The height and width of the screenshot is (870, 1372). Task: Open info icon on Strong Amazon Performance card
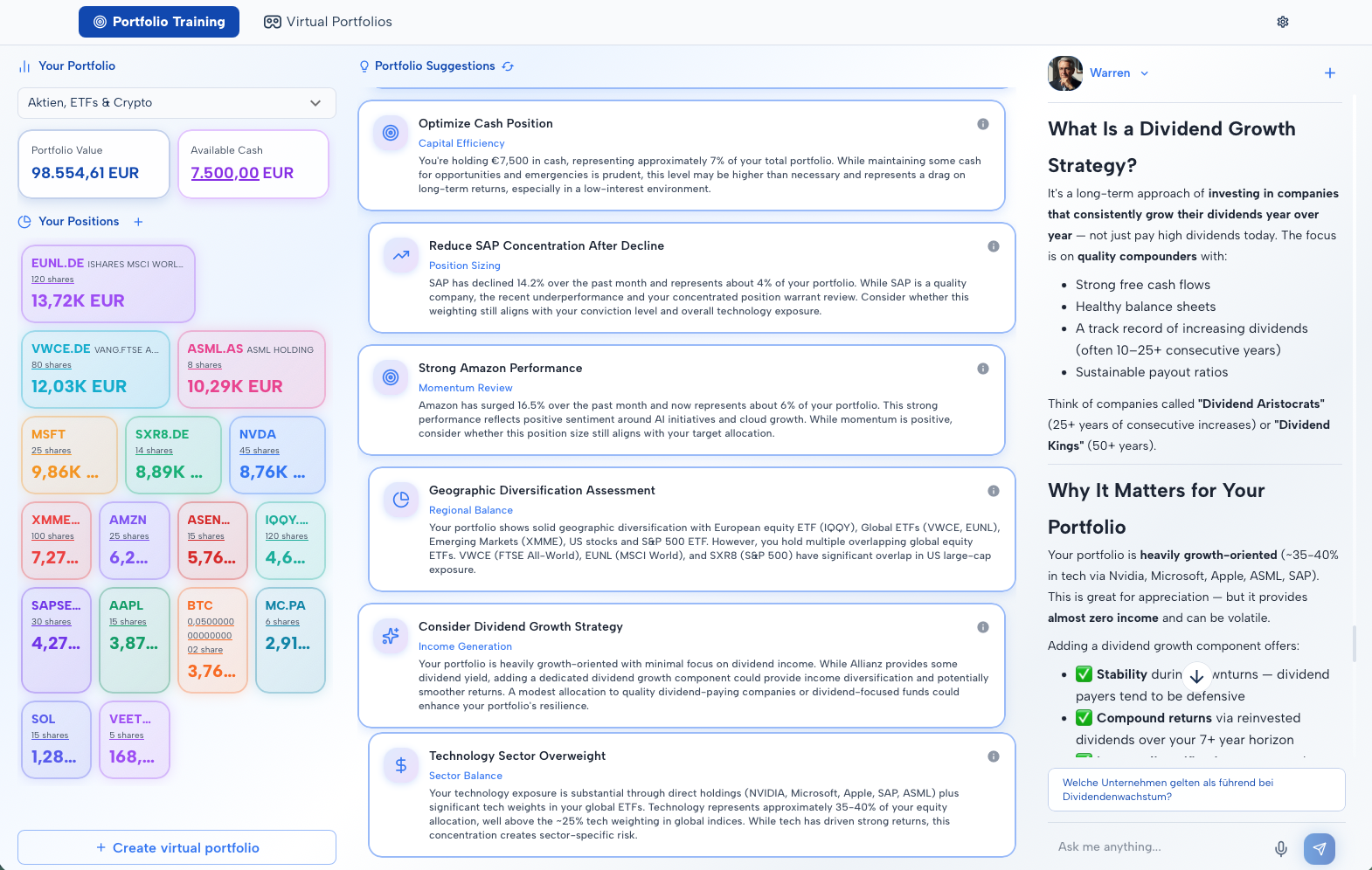(x=982, y=369)
